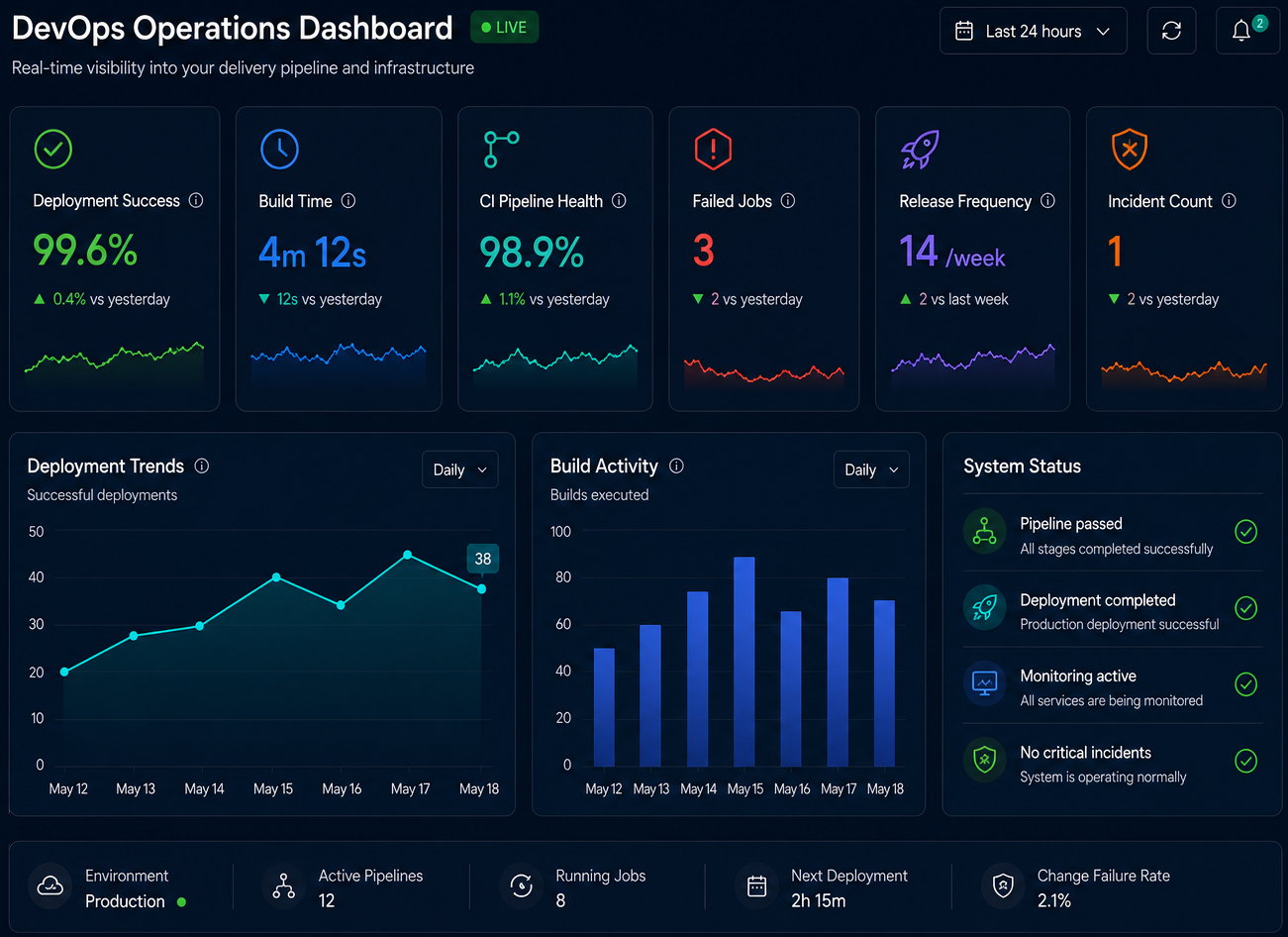Image resolution: width=1288 pixels, height=937 pixels.
Task: Open the Last 24 hours dropdown
Action: click(1034, 31)
